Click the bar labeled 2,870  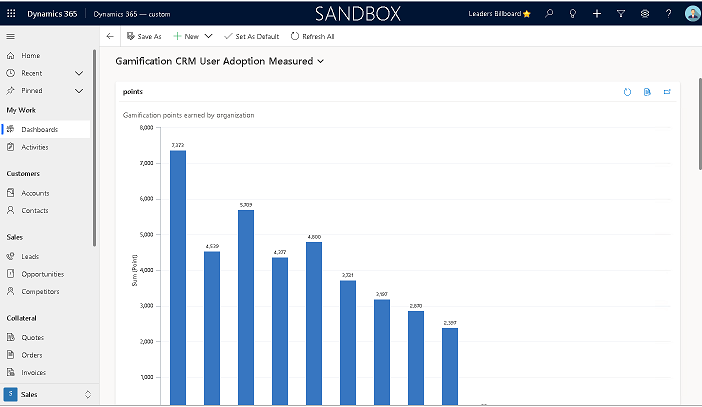click(416, 358)
